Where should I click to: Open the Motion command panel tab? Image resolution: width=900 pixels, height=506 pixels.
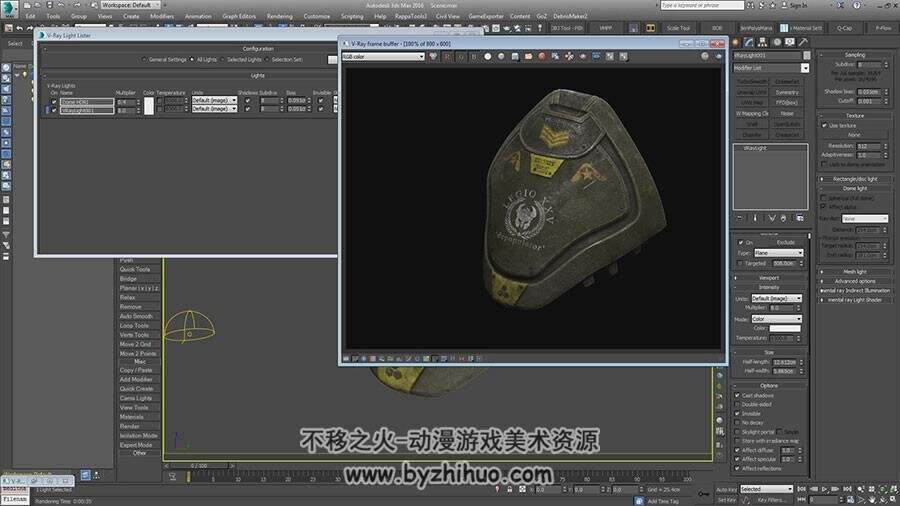(x=777, y=42)
